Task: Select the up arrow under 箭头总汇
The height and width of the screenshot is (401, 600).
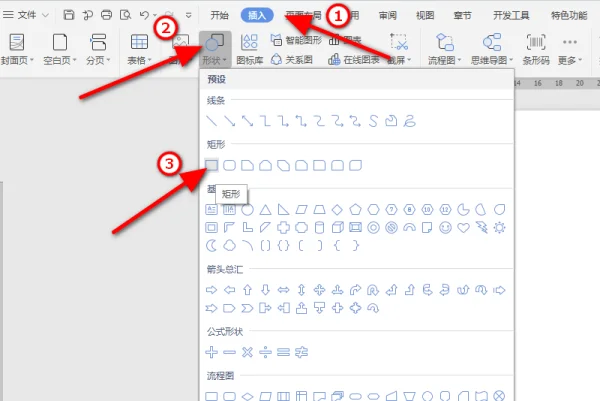Action: pyautogui.click(x=248, y=290)
